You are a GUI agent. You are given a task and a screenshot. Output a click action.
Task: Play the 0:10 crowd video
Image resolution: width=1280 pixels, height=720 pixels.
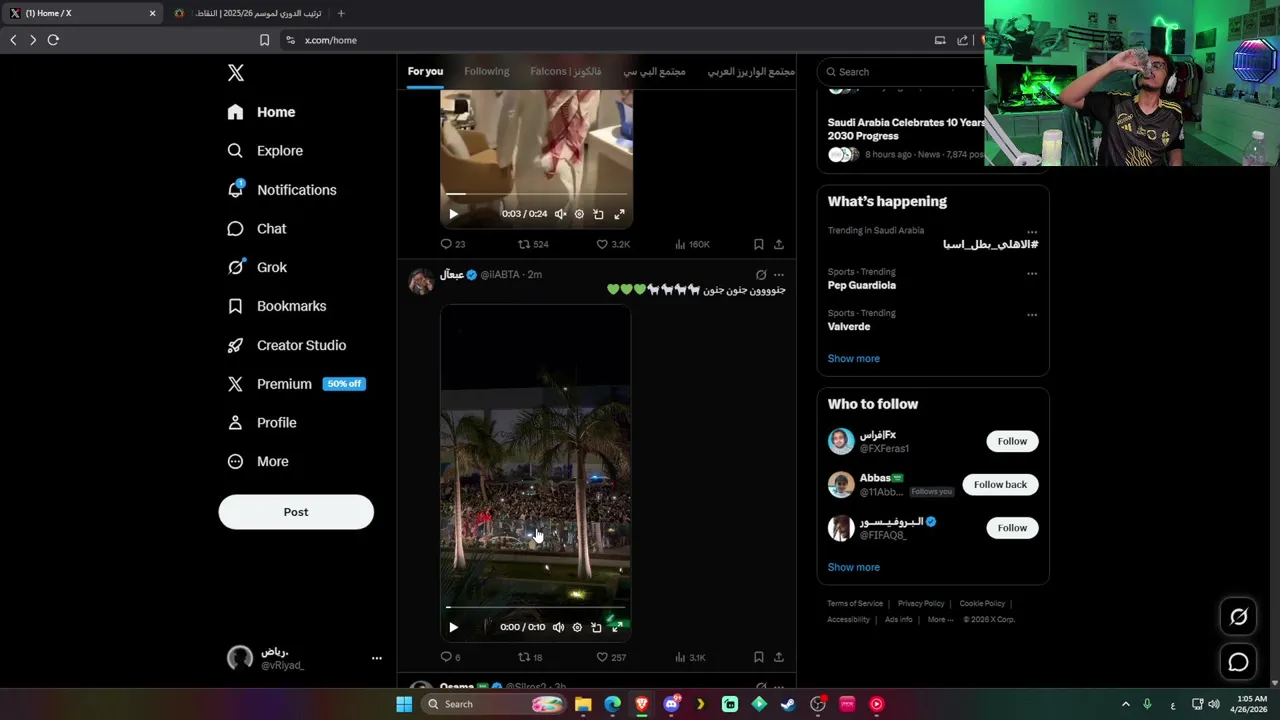[453, 627]
